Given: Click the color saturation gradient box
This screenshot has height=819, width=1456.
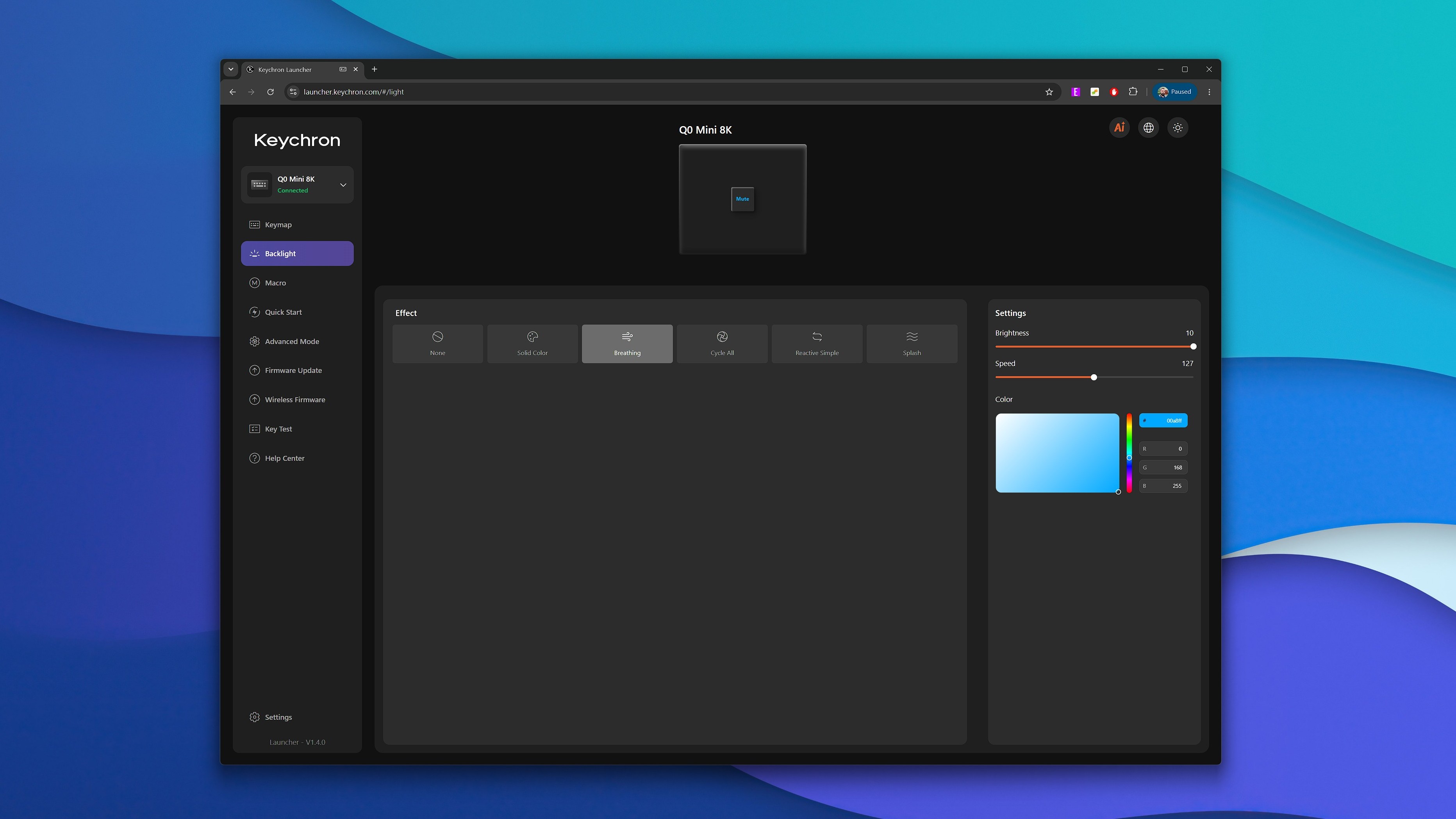Looking at the screenshot, I should click(1057, 453).
